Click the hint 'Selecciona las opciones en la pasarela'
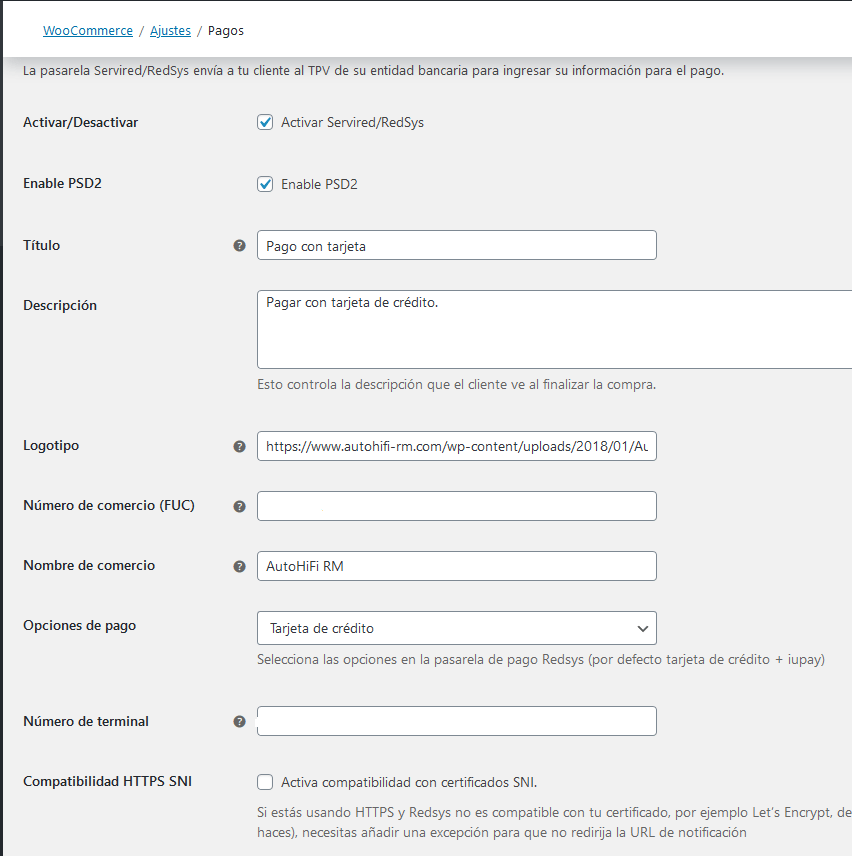 (x=541, y=659)
